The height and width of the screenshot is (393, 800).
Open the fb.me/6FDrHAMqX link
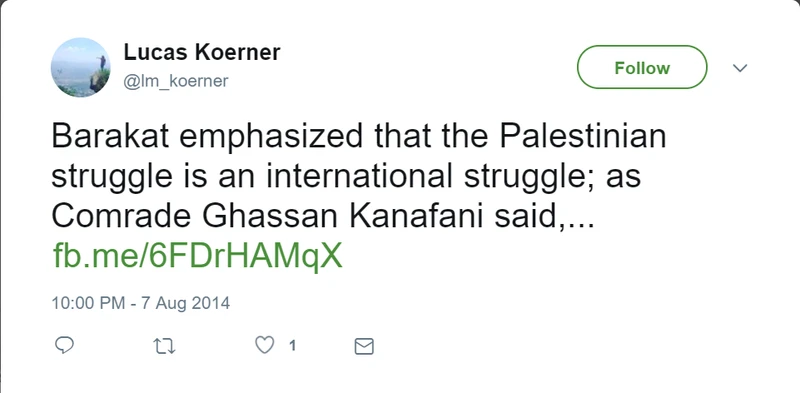[x=197, y=256]
